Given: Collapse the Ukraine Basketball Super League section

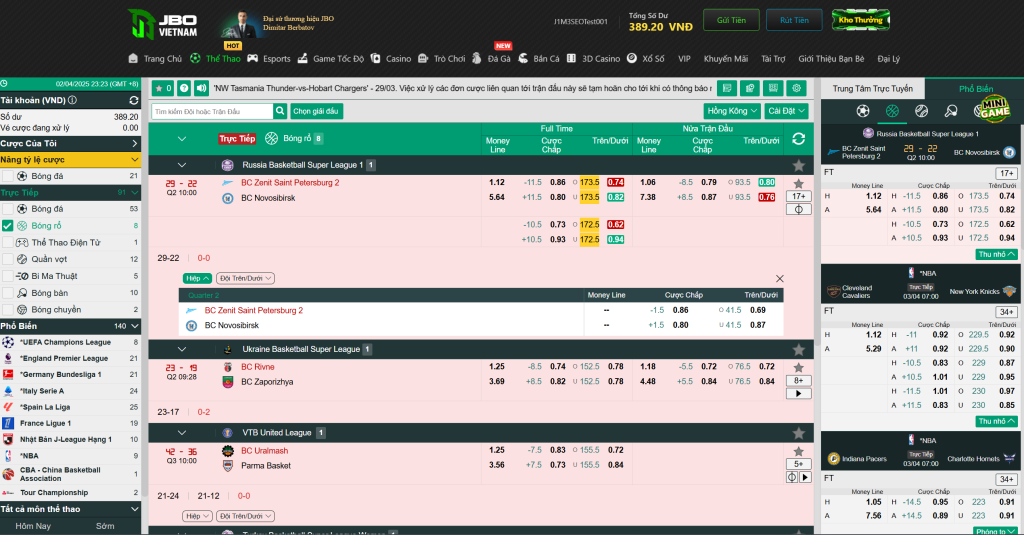Looking at the screenshot, I should pos(182,349).
